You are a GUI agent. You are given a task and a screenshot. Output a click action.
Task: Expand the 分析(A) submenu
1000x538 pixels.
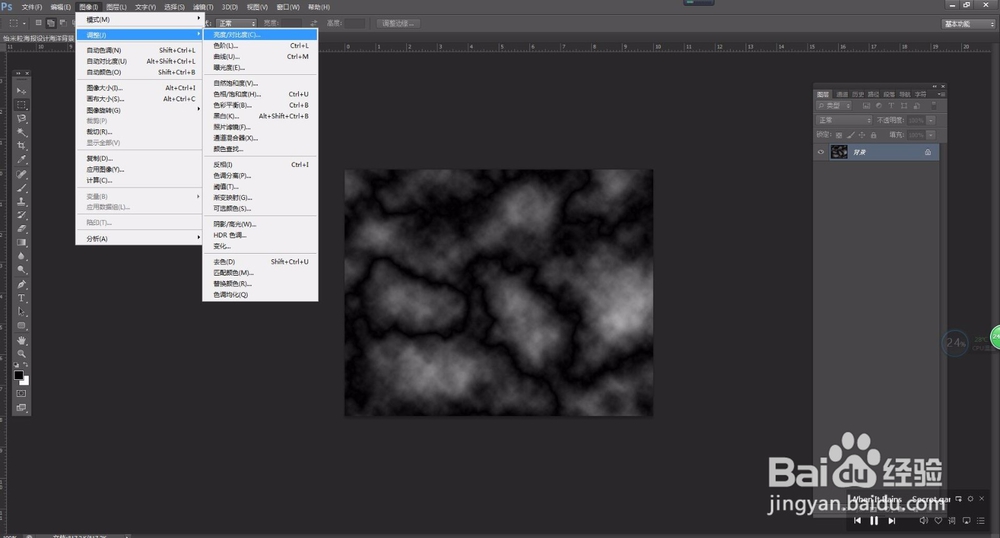(x=138, y=238)
